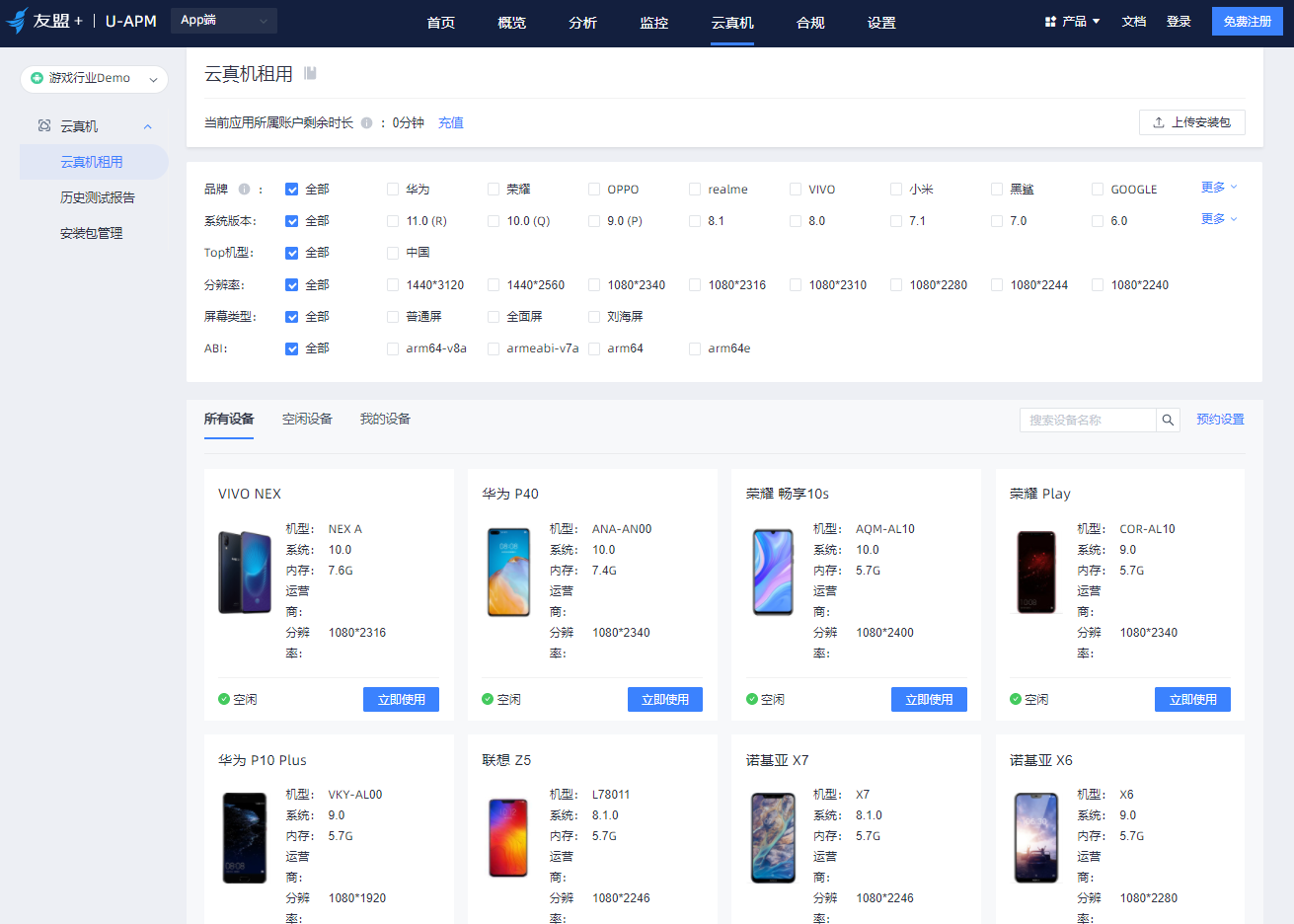Click the 产品 grid icon in header

click(1050, 22)
